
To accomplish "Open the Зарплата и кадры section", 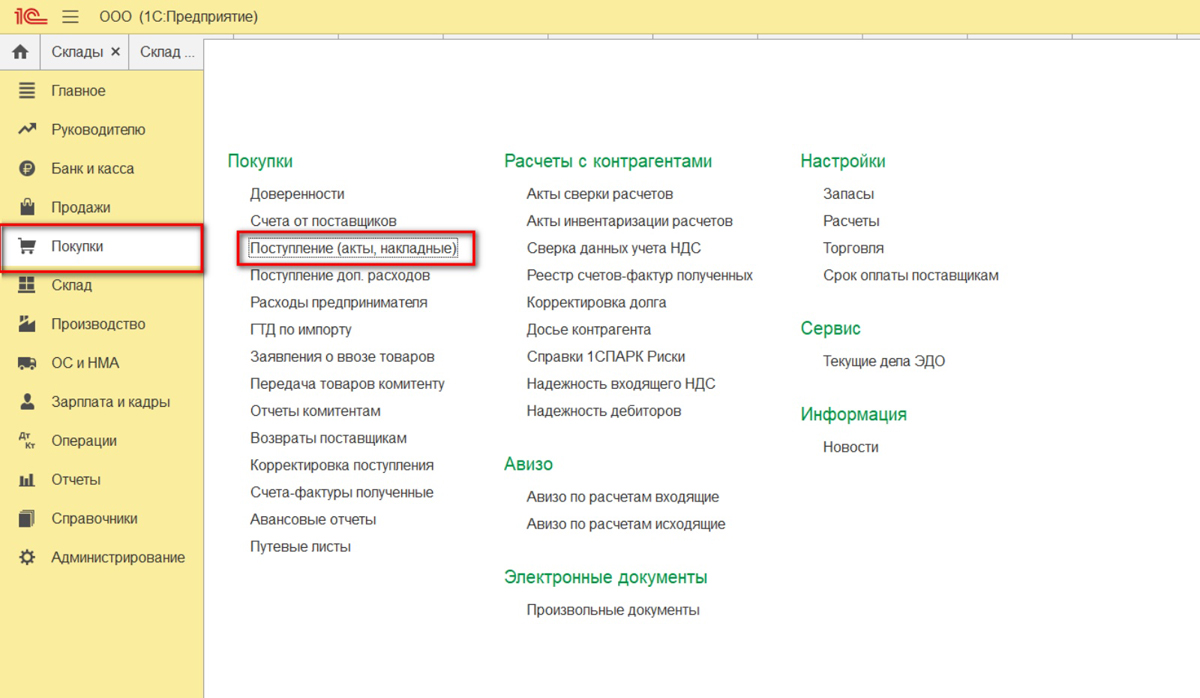I will pyautogui.click(x=110, y=402).
